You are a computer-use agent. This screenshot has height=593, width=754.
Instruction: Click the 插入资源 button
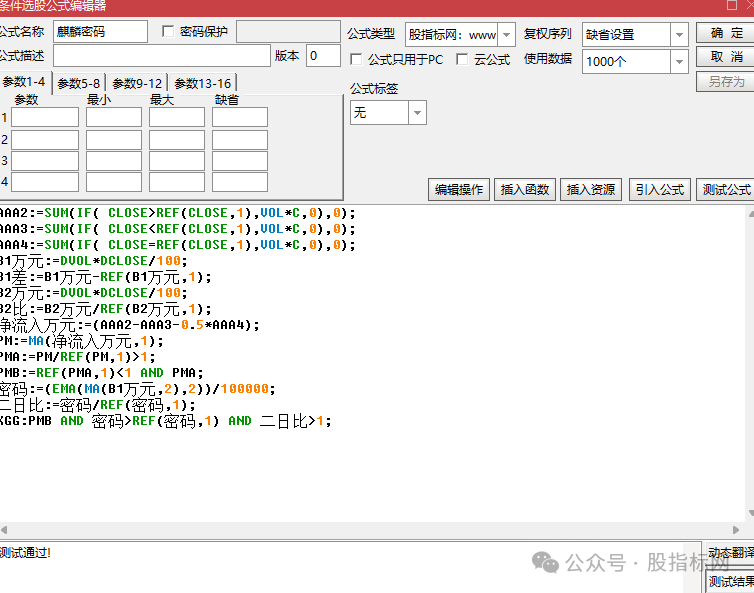pos(591,189)
